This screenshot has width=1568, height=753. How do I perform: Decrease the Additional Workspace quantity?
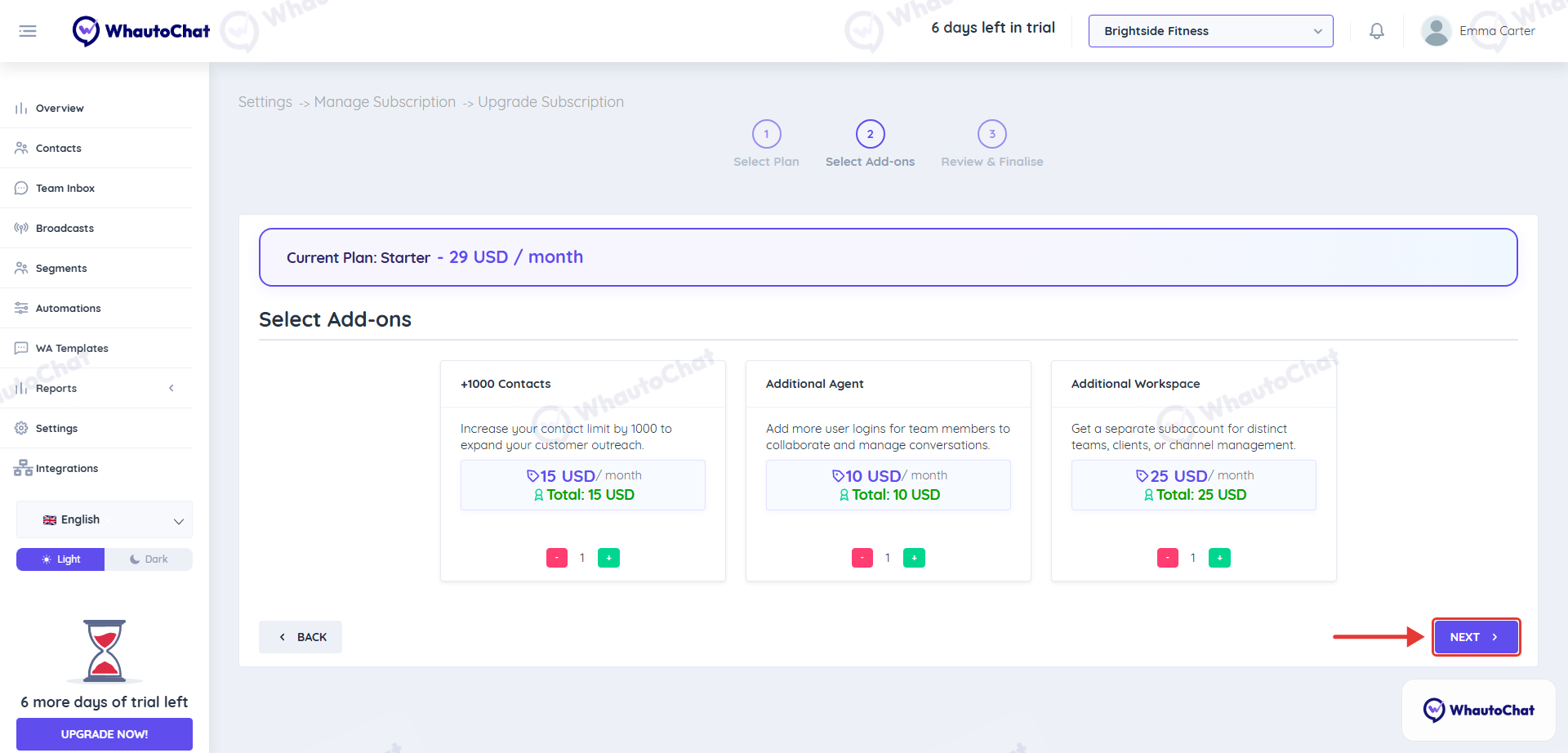pyautogui.click(x=1168, y=558)
